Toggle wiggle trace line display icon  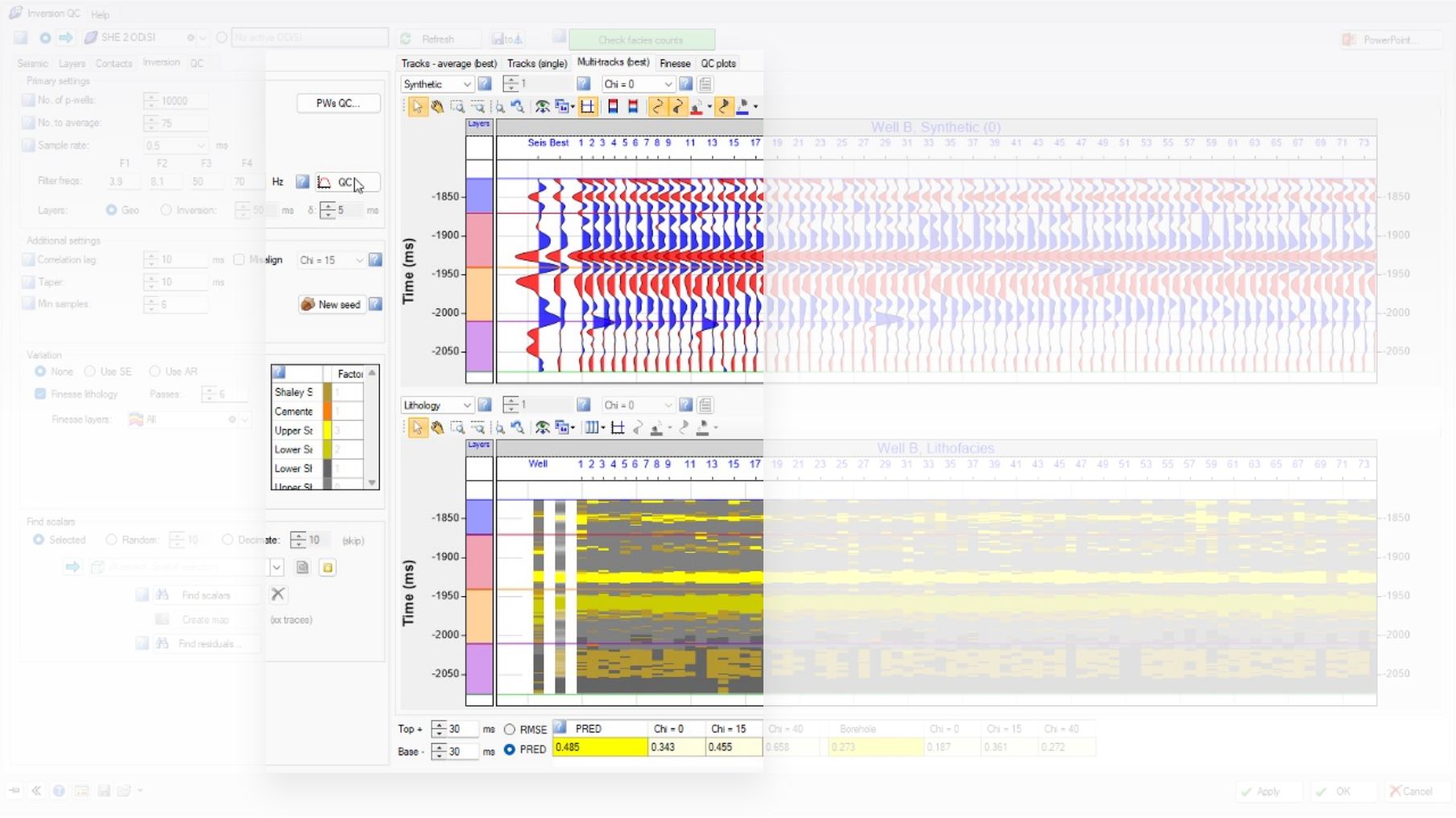[x=658, y=106]
